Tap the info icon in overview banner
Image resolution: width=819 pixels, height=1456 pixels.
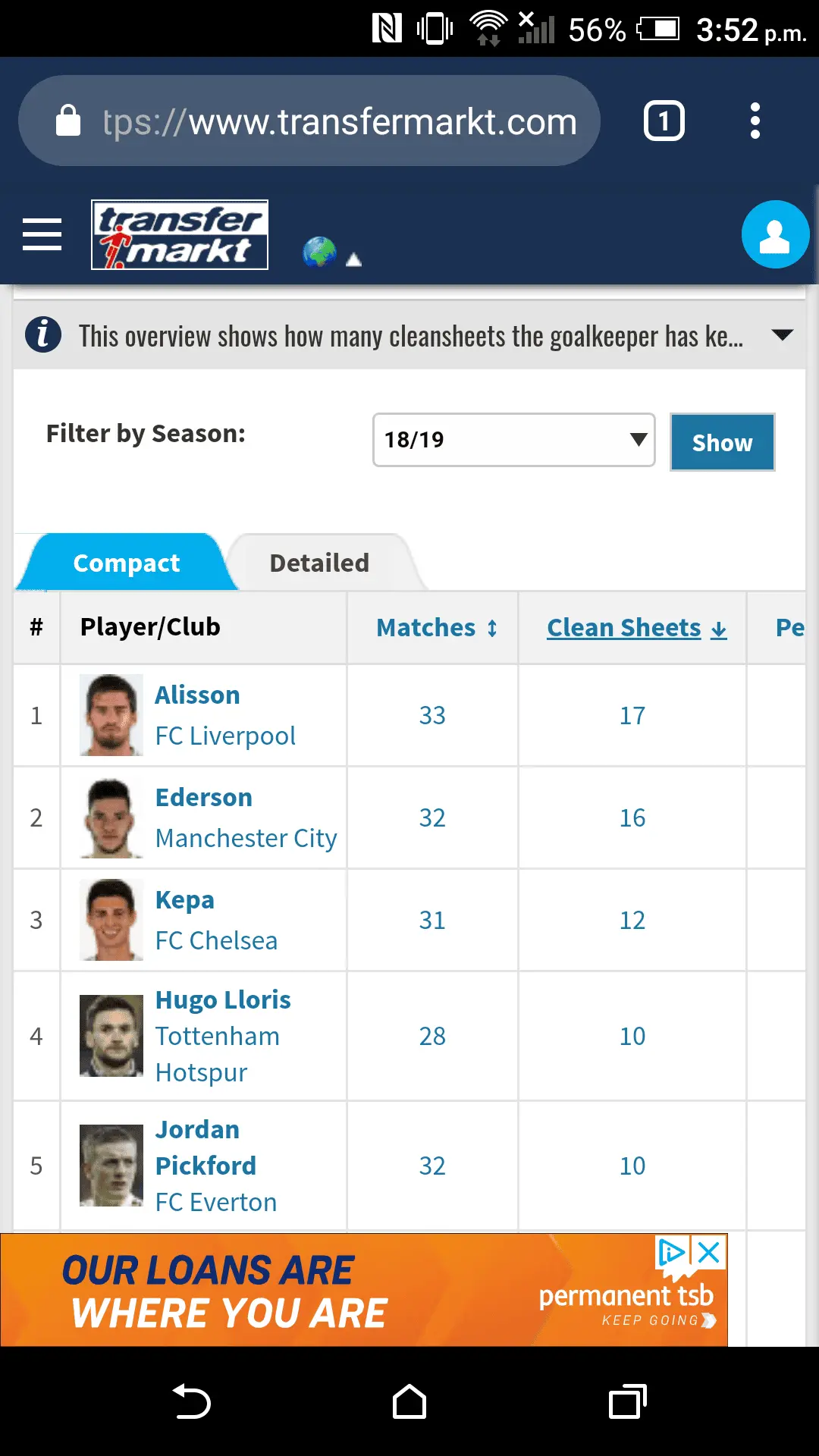point(43,334)
